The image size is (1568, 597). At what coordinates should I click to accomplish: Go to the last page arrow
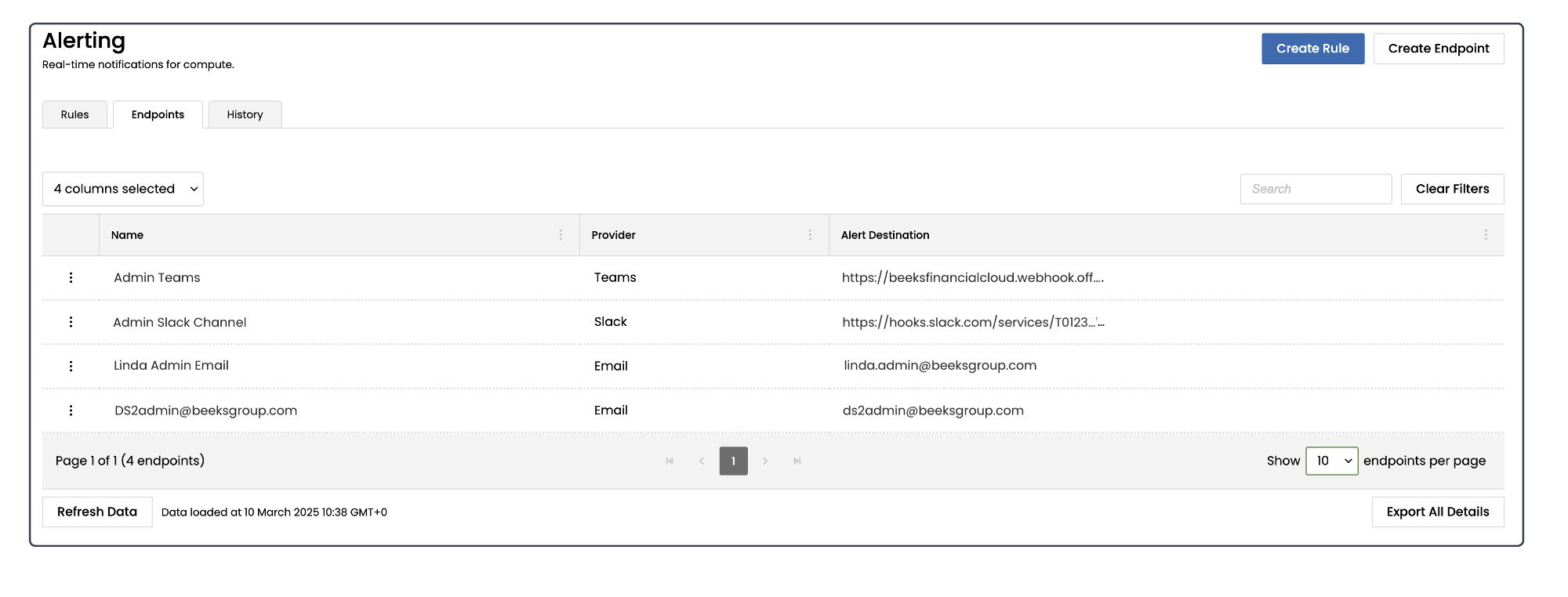click(797, 461)
